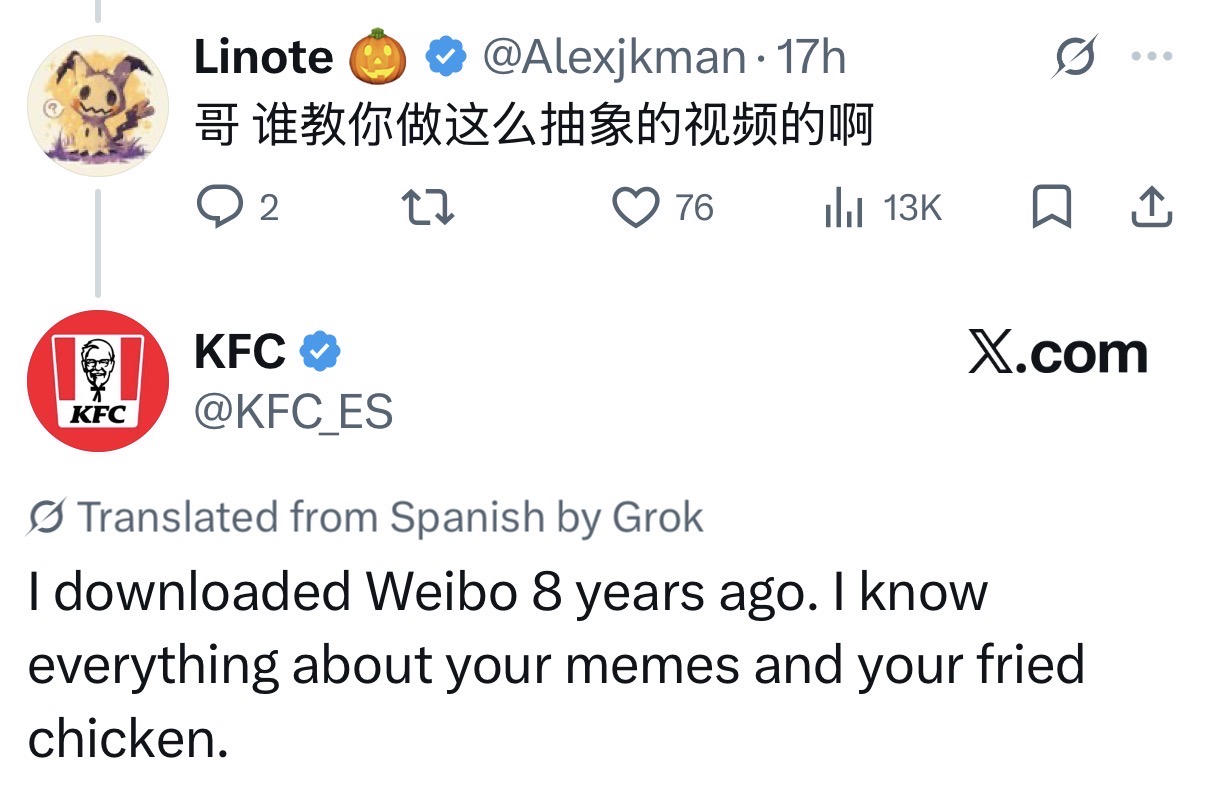Open the @KFC_ES handle
Image resolution: width=1206 pixels, height=800 pixels.
click(x=293, y=411)
